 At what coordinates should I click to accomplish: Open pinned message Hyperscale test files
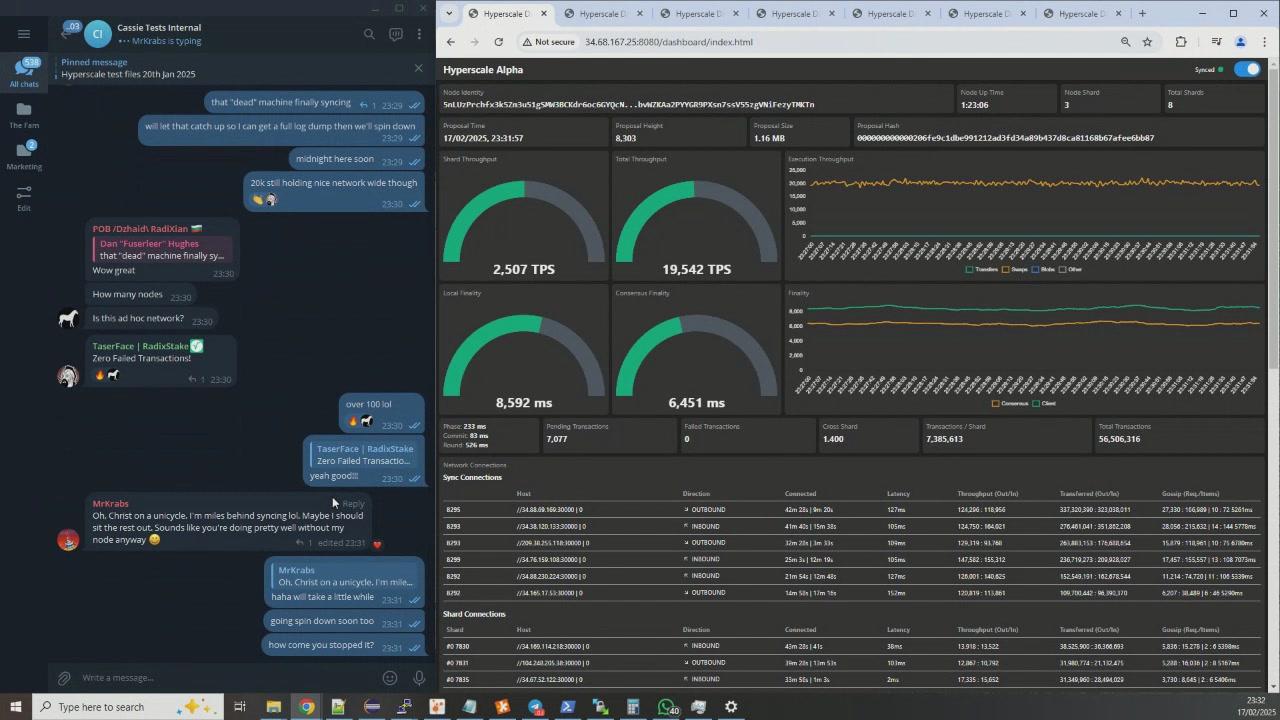point(235,68)
